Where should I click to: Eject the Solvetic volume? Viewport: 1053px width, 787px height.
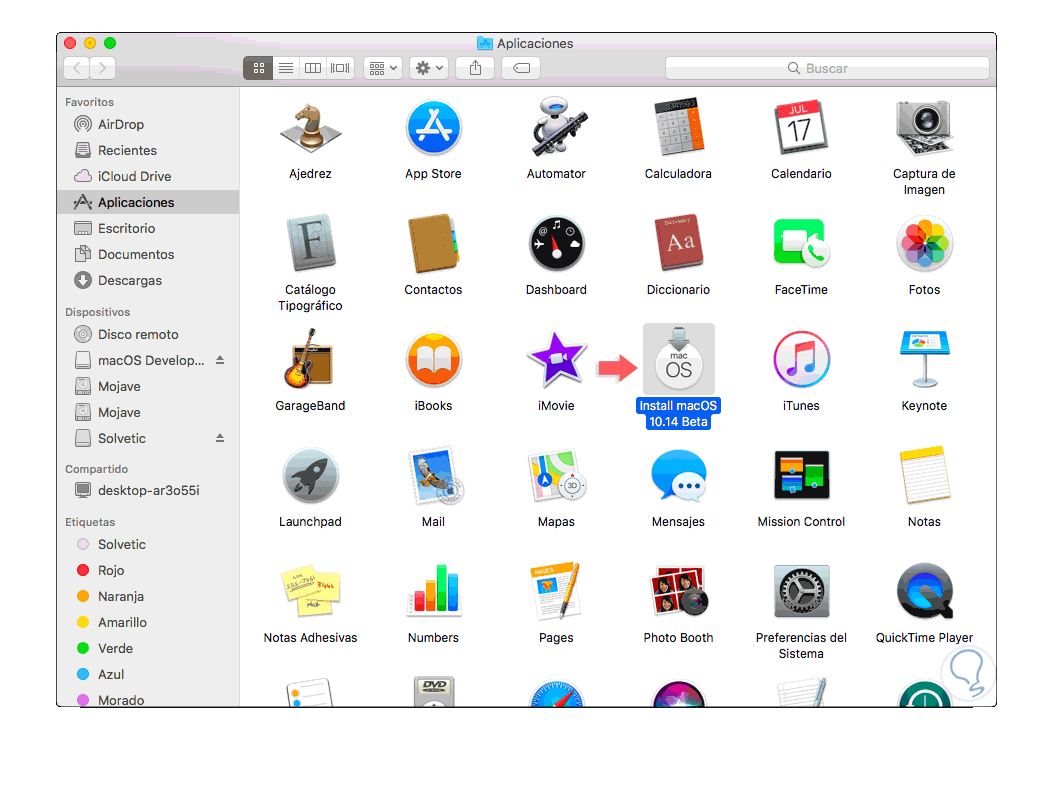tap(220, 438)
